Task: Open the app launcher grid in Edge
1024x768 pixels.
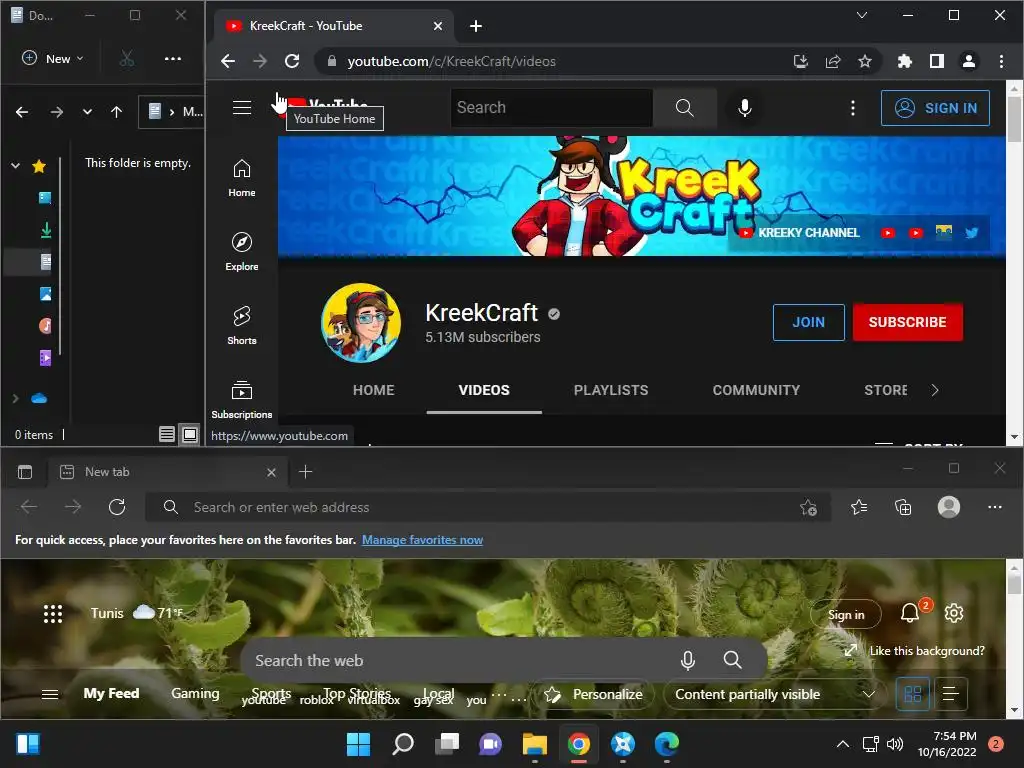Action: click(53, 614)
